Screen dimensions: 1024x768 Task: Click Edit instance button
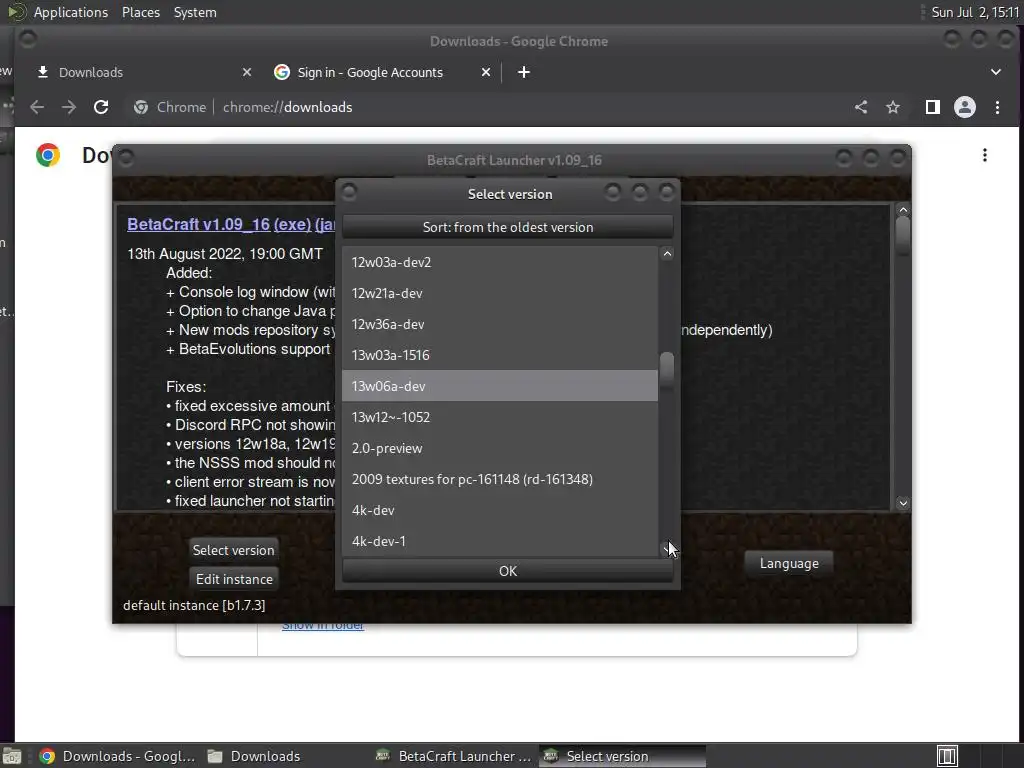(x=234, y=579)
